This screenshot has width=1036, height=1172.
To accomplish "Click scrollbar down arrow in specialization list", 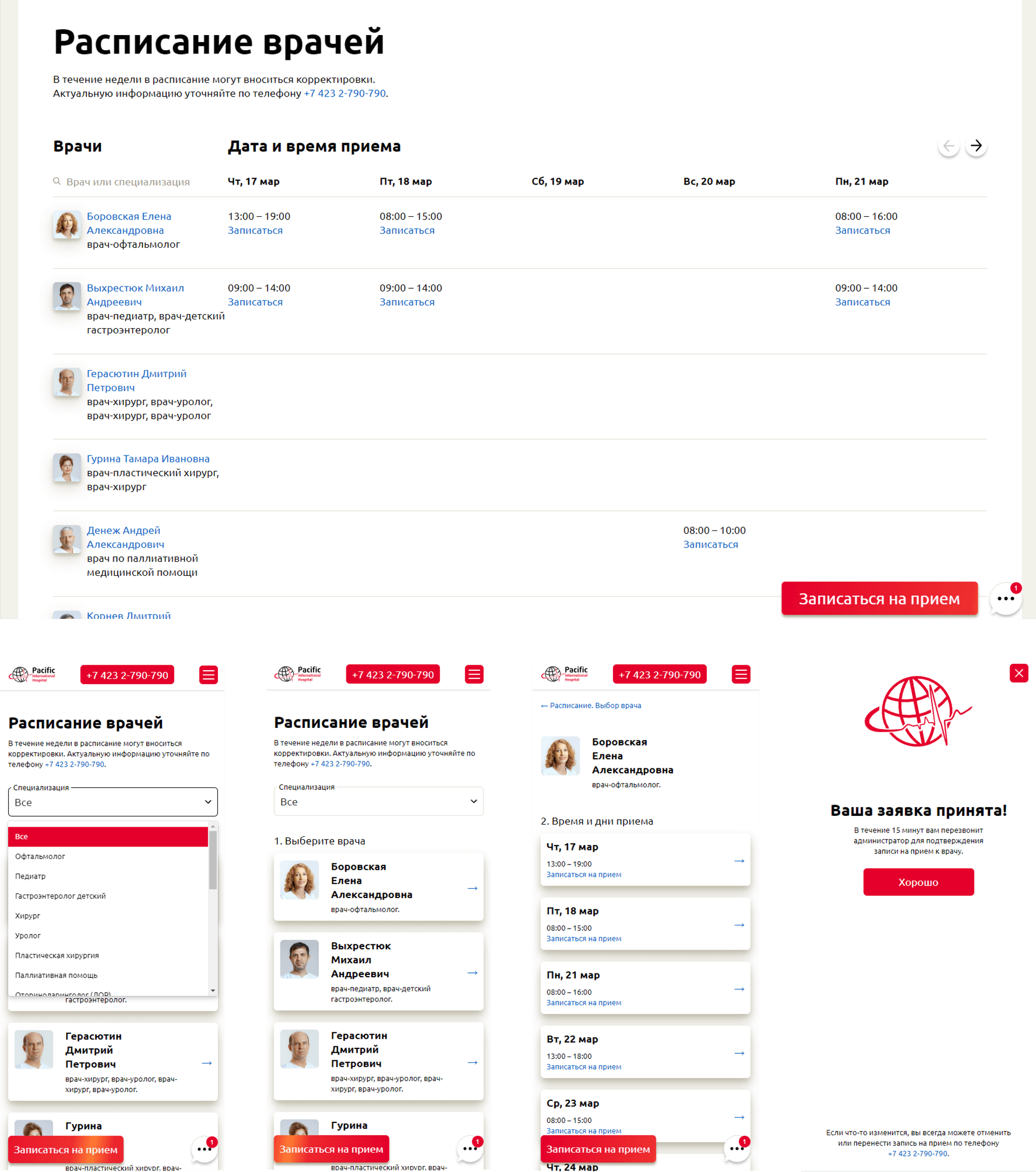I will click(x=213, y=990).
